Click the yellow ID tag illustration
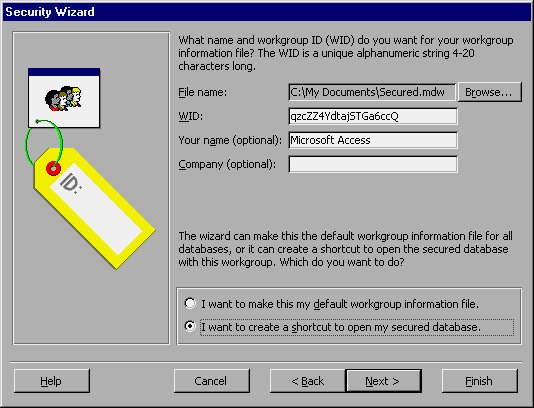 click(x=95, y=208)
